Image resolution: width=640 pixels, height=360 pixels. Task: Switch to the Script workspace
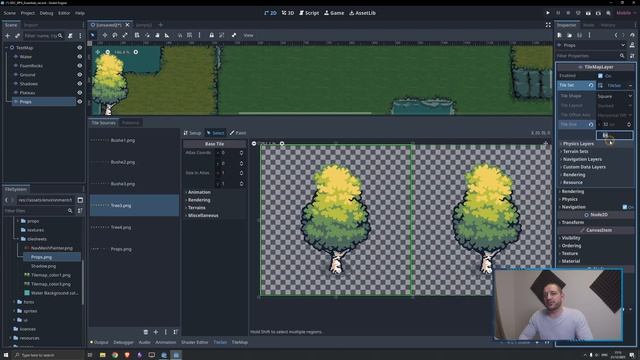[x=309, y=13]
